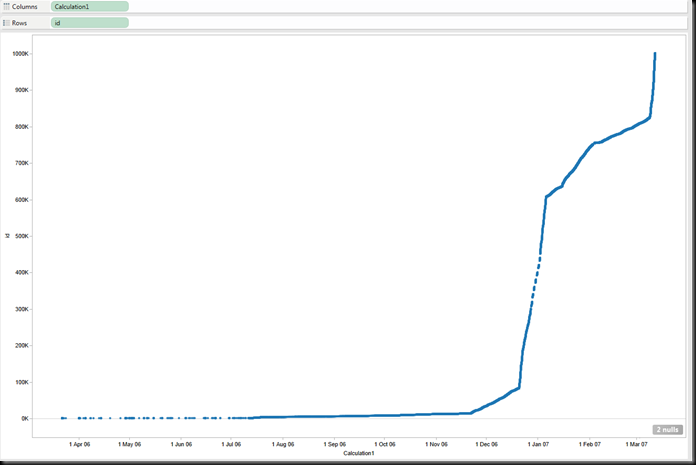The width and height of the screenshot is (696, 465).
Task: Click the 1 Mar 07 axis label
Action: coord(637,444)
